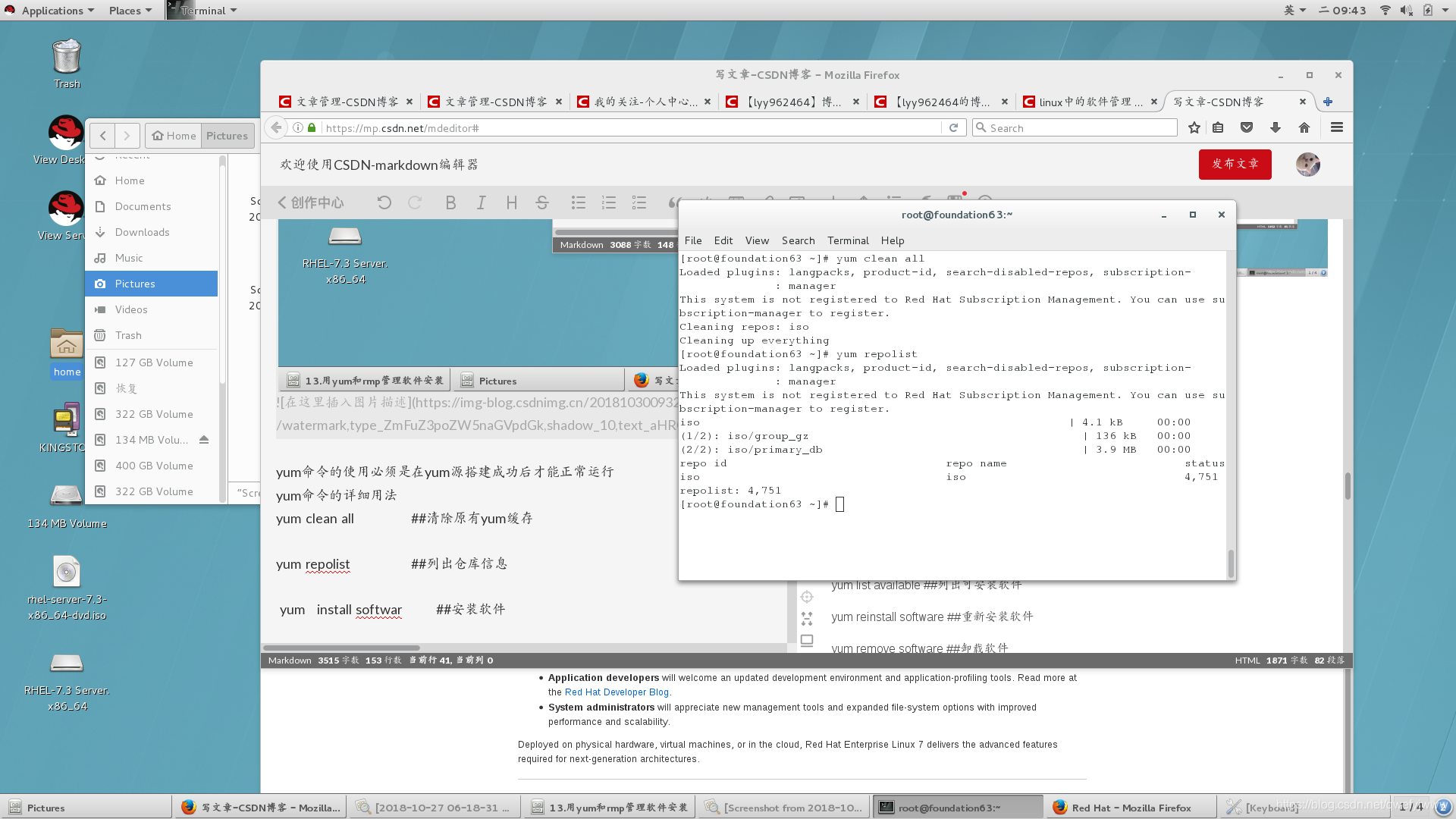Open the Places menu in the top bar
The height and width of the screenshot is (819, 1456).
click(x=130, y=10)
